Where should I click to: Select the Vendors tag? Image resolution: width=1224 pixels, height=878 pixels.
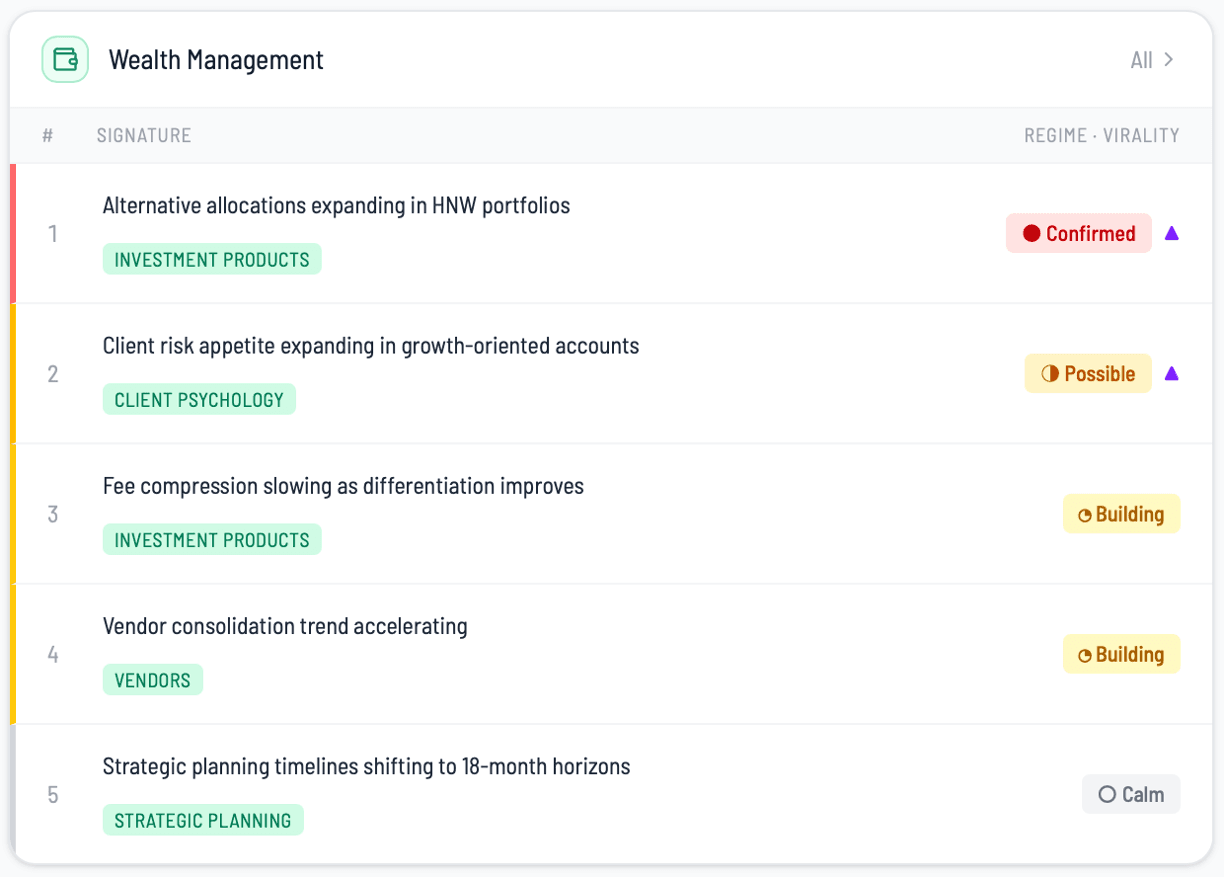[153, 680]
